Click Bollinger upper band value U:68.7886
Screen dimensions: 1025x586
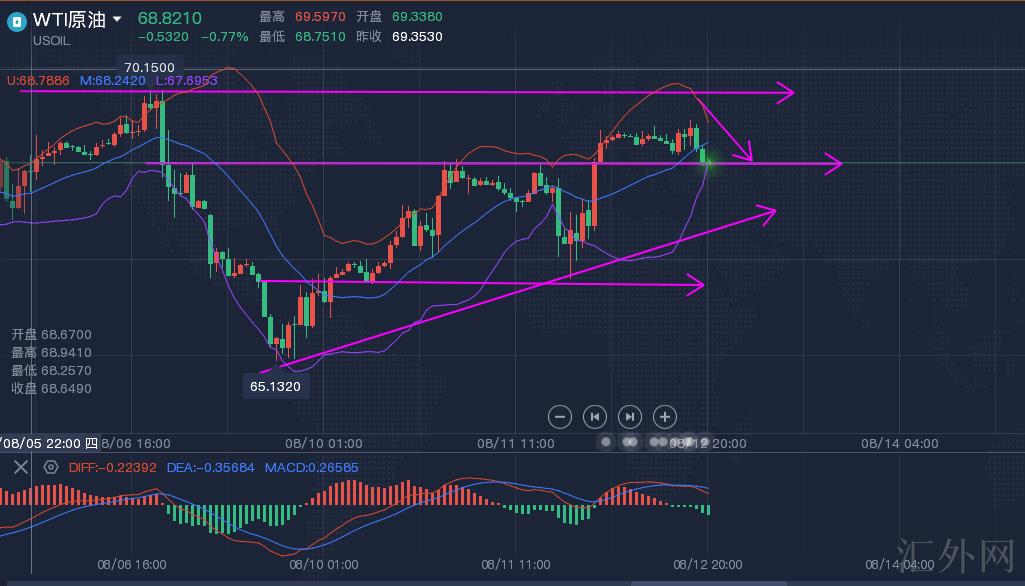[x=38, y=80]
